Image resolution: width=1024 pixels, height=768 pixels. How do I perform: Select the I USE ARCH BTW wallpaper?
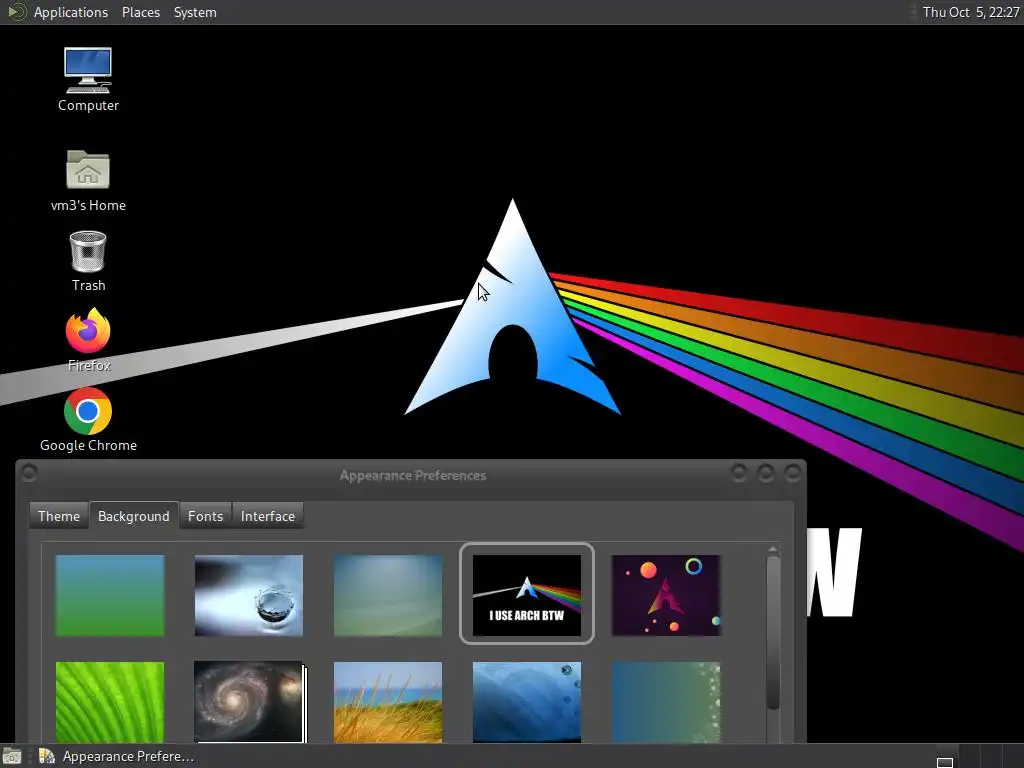[x=527, y=595]
